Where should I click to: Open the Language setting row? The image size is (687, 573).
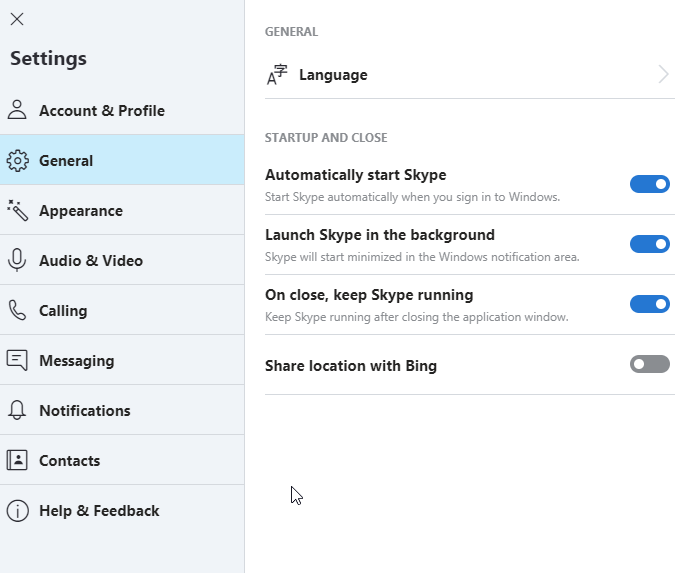coord(470,75)
